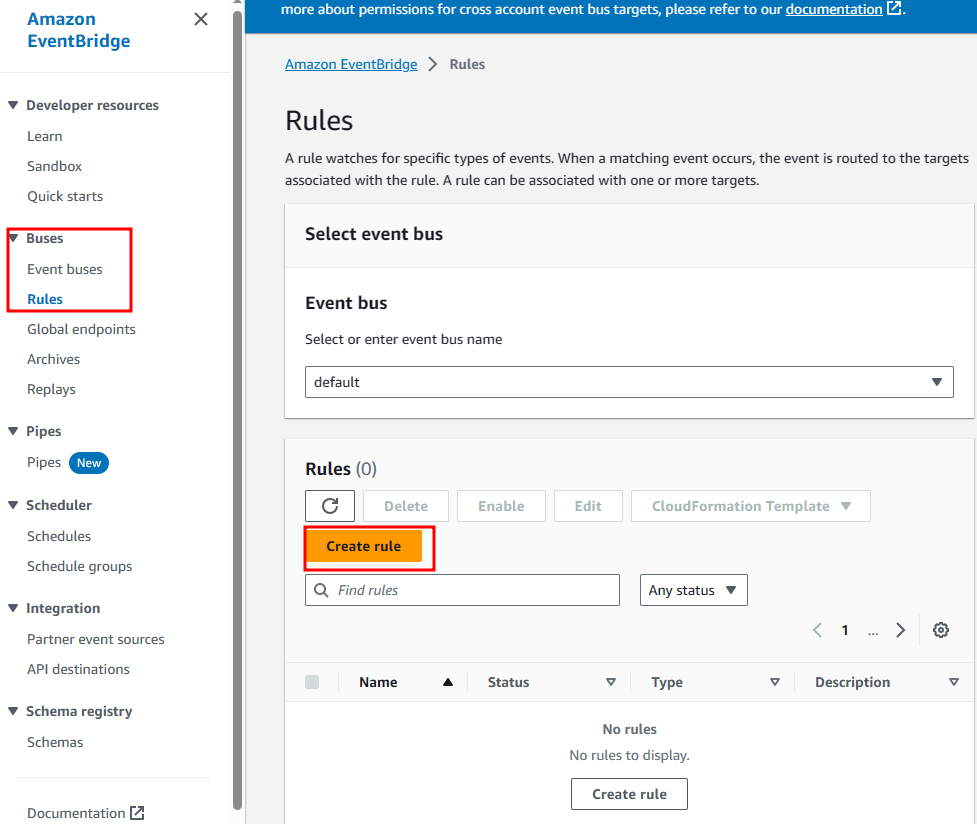Follow the Amazon EventBridge breadcrumb link
Viewport: 977px width, 824px height.
(x=351, y=64)
